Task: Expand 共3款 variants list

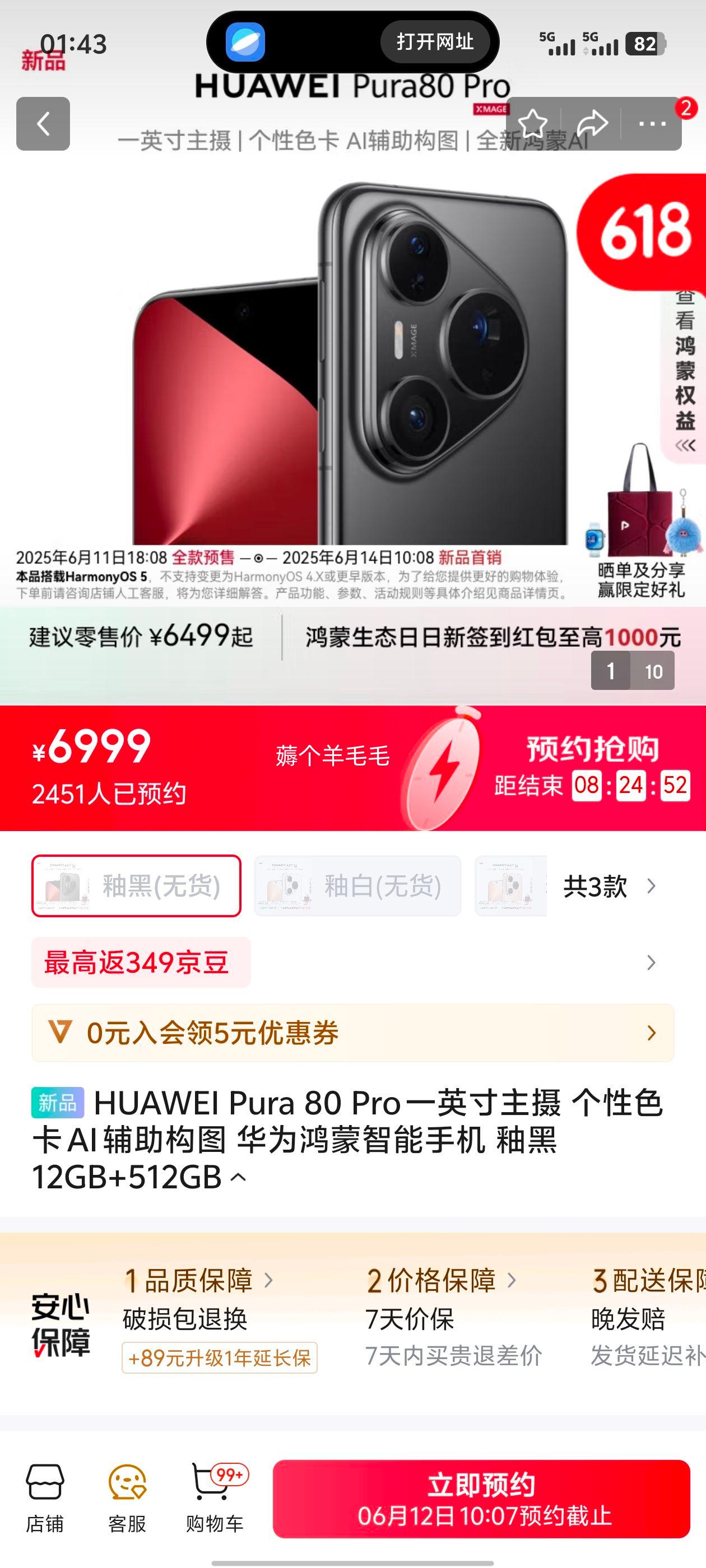Action: tap(609, 886)
